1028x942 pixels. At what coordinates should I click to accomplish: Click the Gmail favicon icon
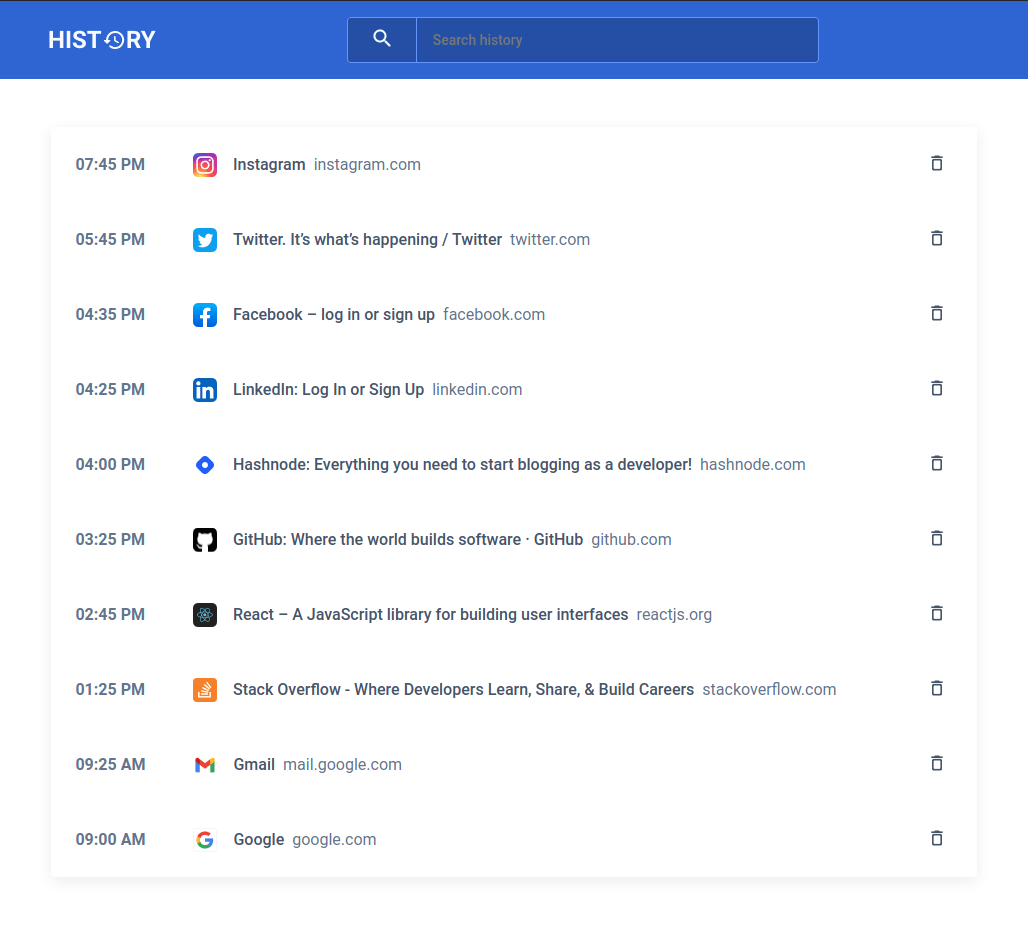205,764
